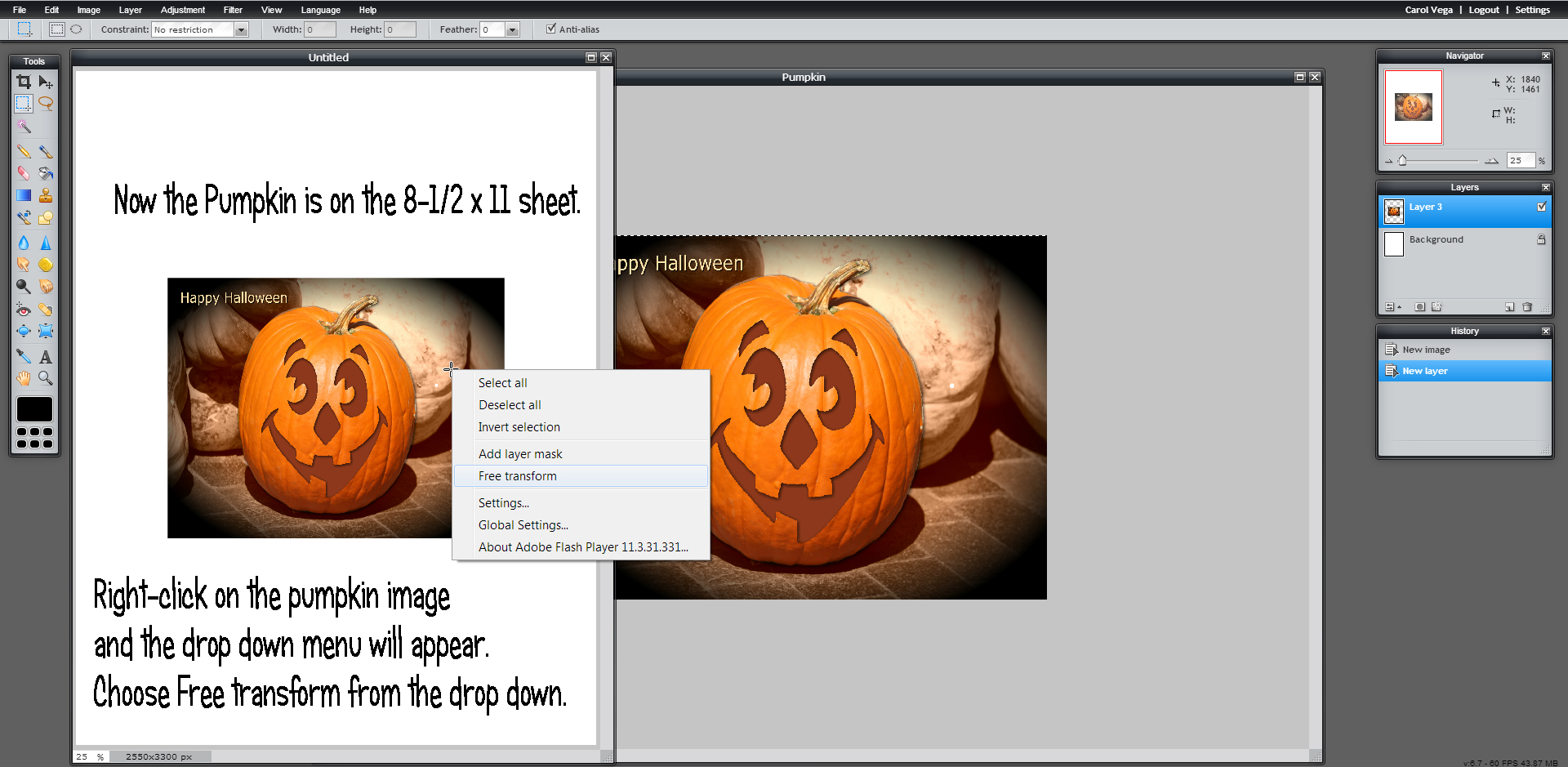The image size is (1568, 767).
Task: Select the Smudge tool
Action: pyautogui.click(x=24, y=265)
